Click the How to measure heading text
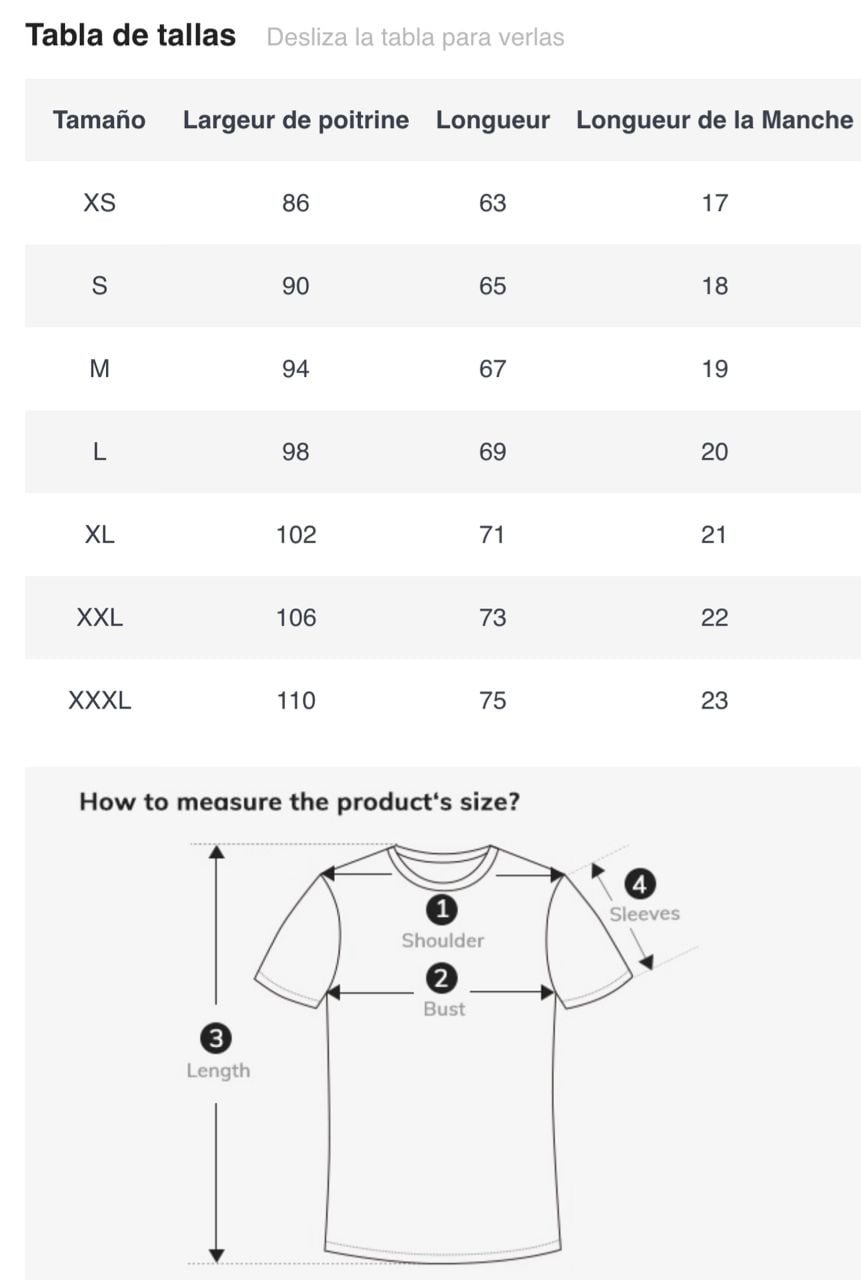 coord(299,802)
